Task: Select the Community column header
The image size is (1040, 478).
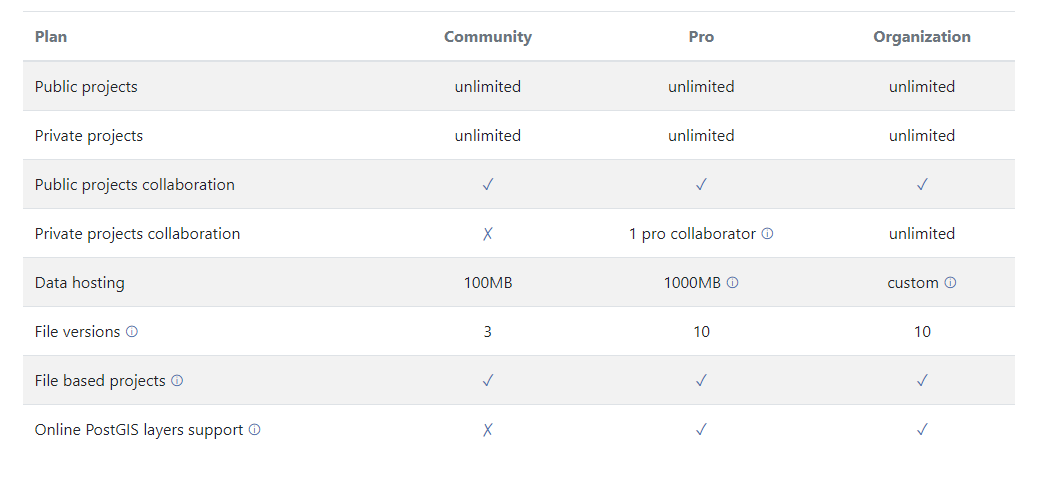Action: (x=488, y=37)
